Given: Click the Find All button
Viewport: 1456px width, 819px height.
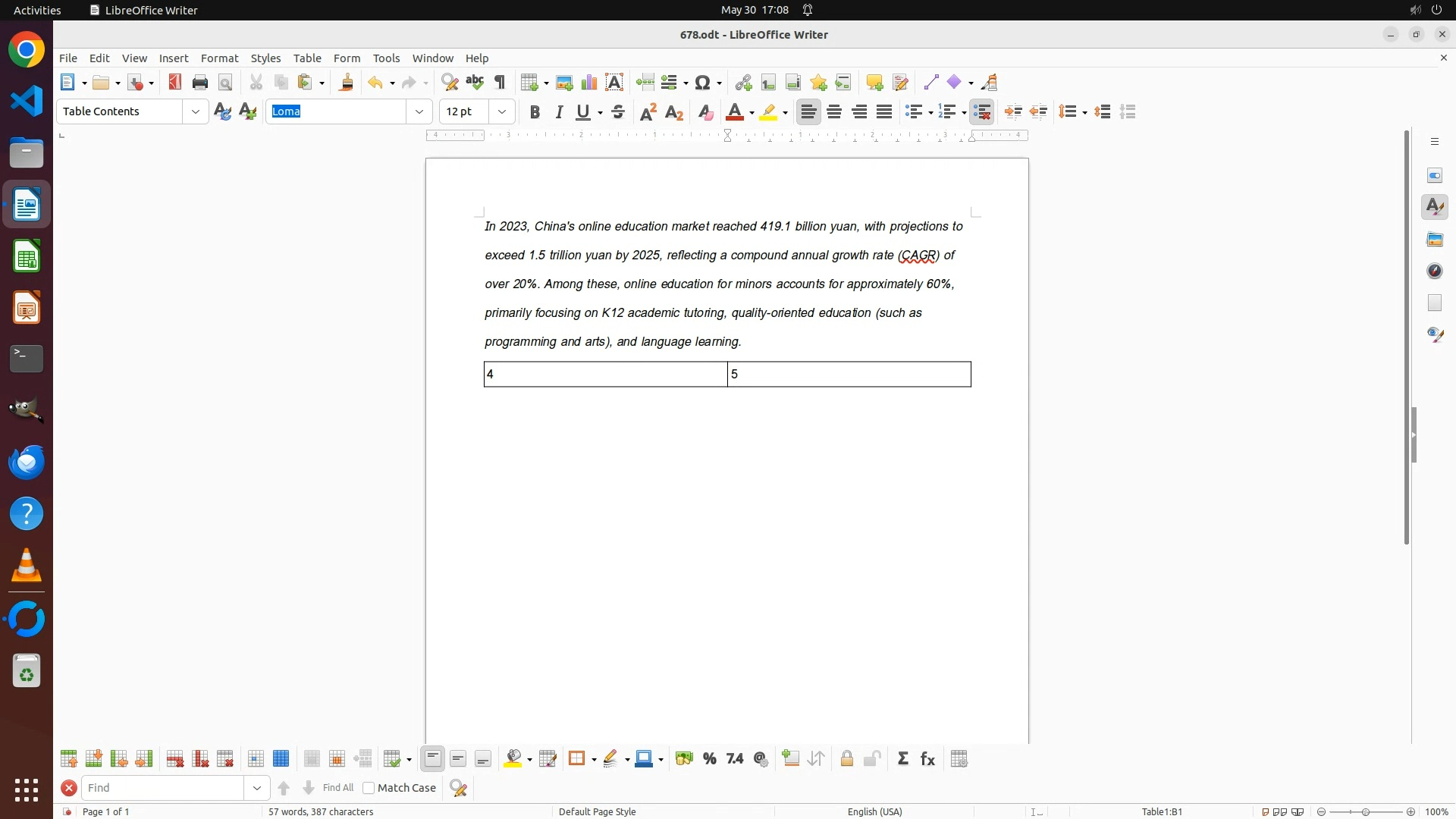Looking at the screenshot, I should (337, 788).
